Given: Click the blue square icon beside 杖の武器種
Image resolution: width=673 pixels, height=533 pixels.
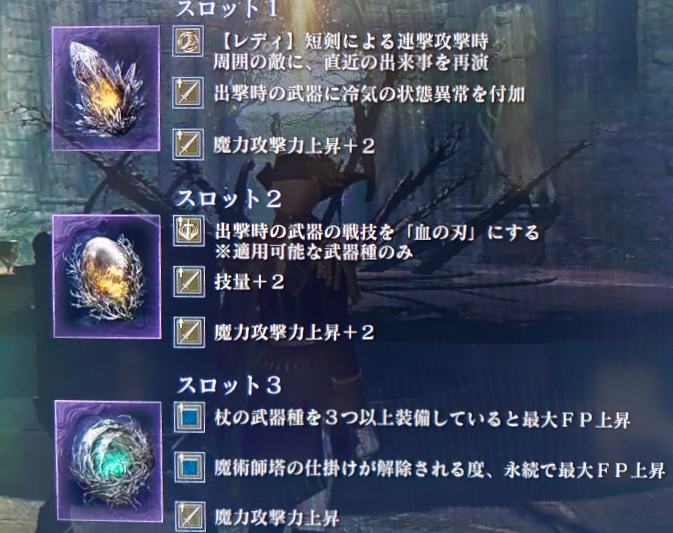Looking at the screenshot, I should coord(189,417).
